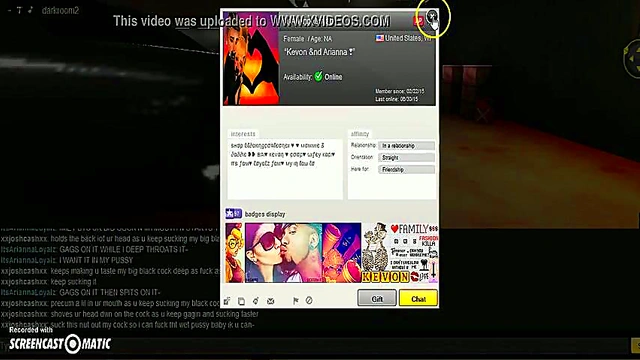640x360 pixels.
Task: Click the block circle-slash icon on profile card
Action: 309,300
